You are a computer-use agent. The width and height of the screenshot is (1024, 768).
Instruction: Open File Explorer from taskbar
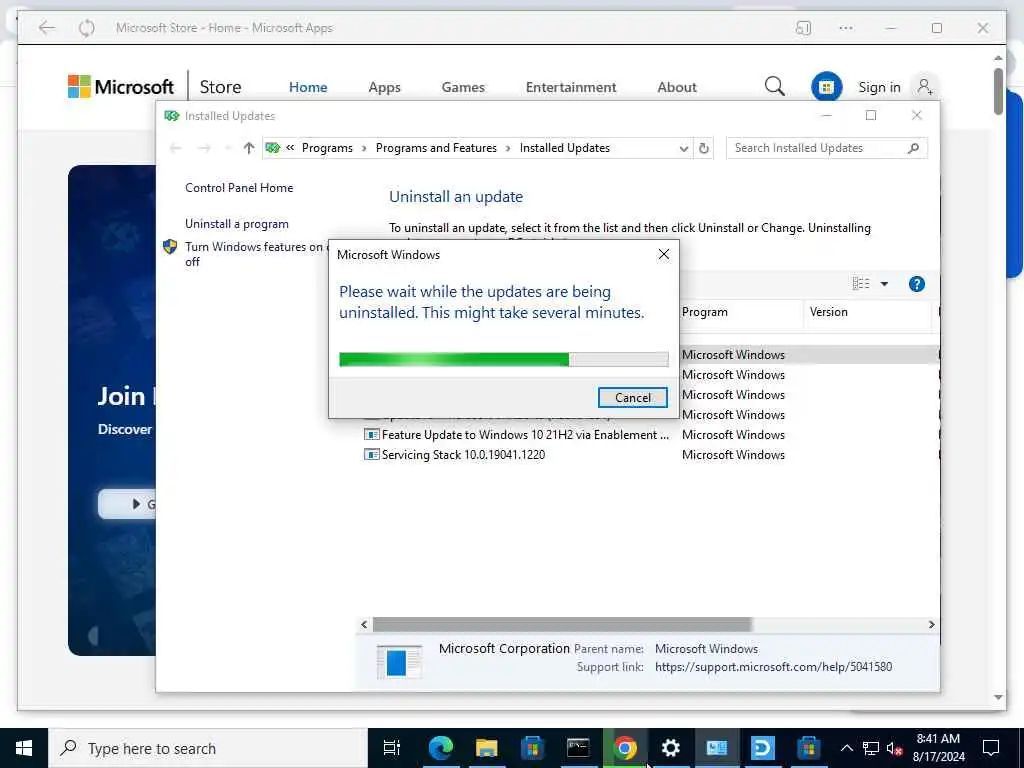click(487, 748)
